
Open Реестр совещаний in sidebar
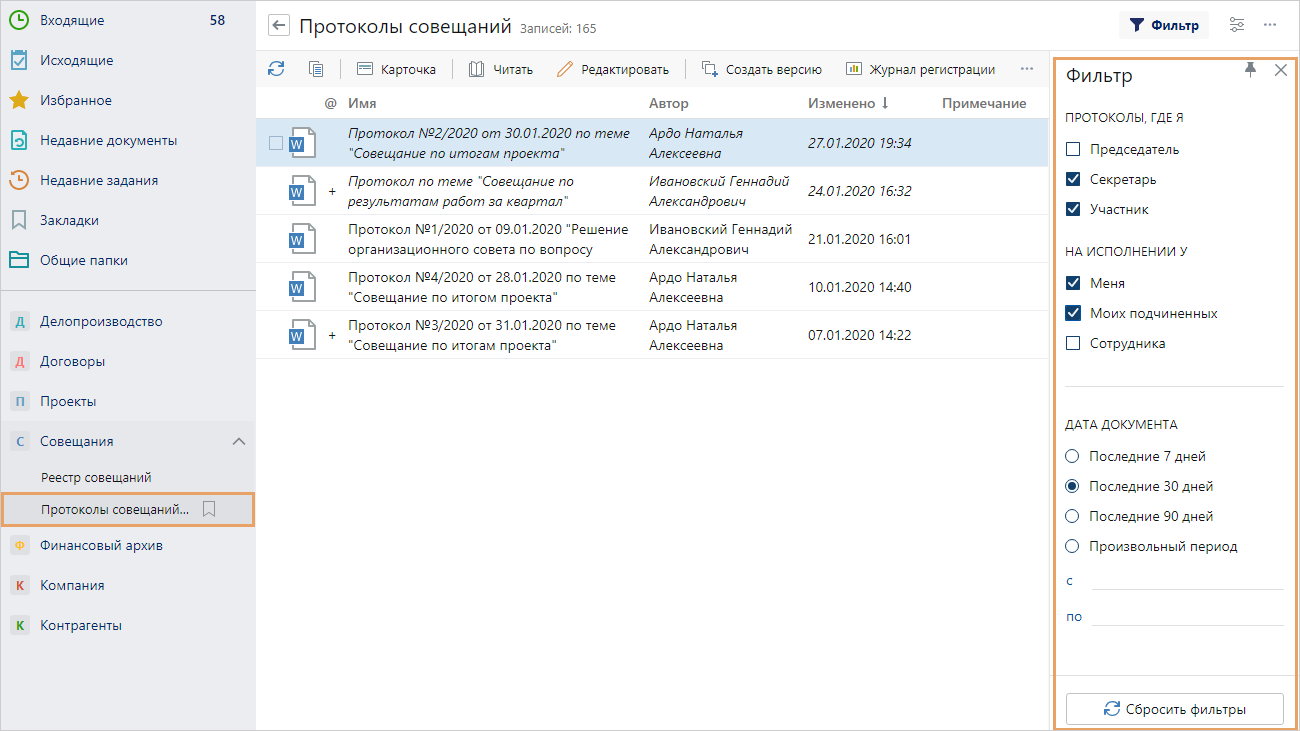pyautogui.click(x=96, y=477)
